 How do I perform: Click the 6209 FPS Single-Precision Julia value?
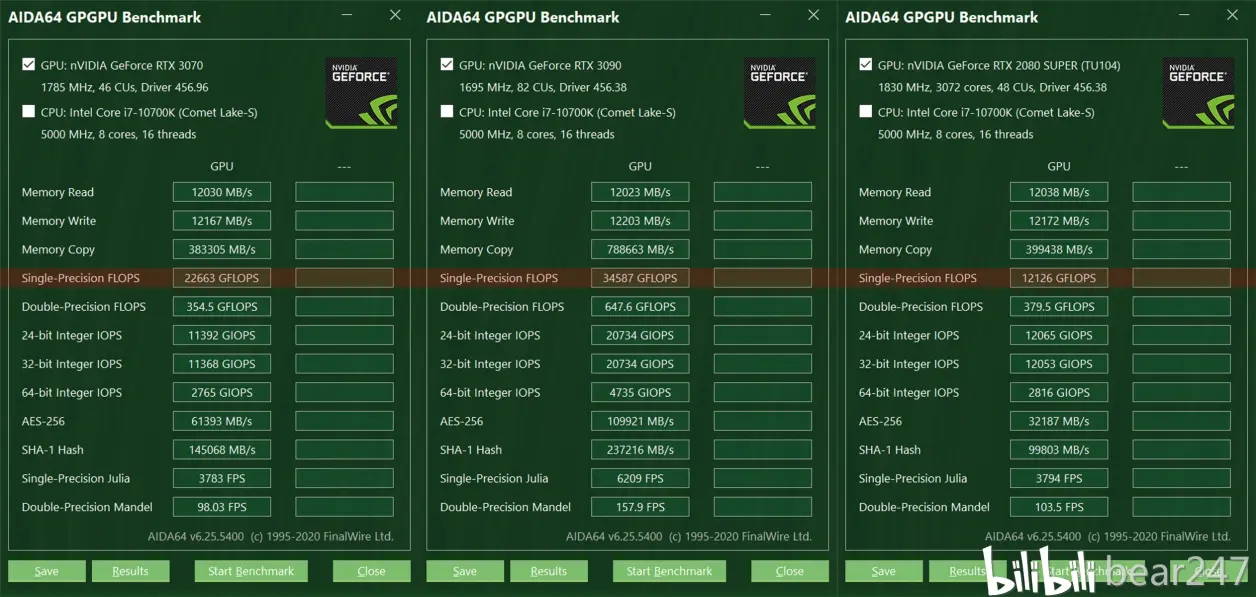click(640, 478)
